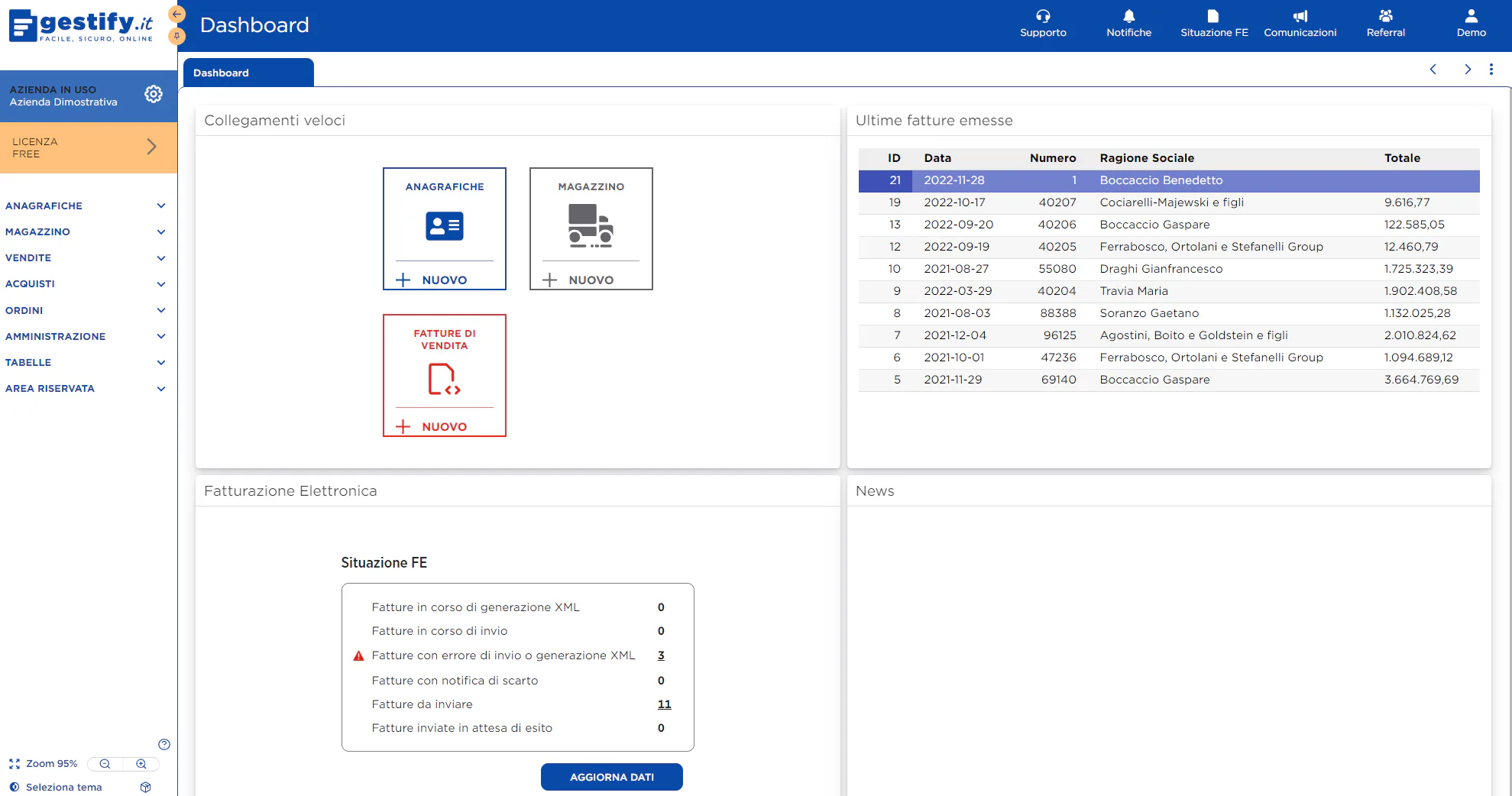Click total 122.585,05
This screenshot has height=796, width=1512.
point(1414,225)
